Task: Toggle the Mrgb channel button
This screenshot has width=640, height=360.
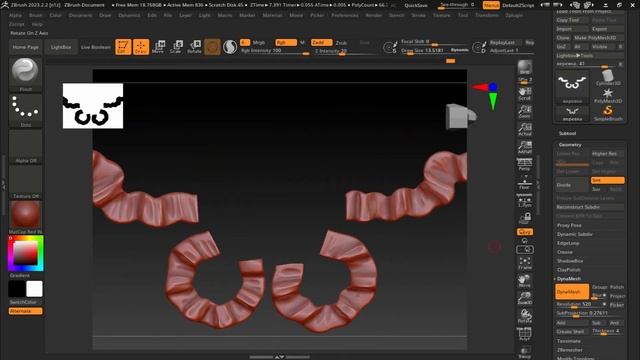Action: point(259,42)
